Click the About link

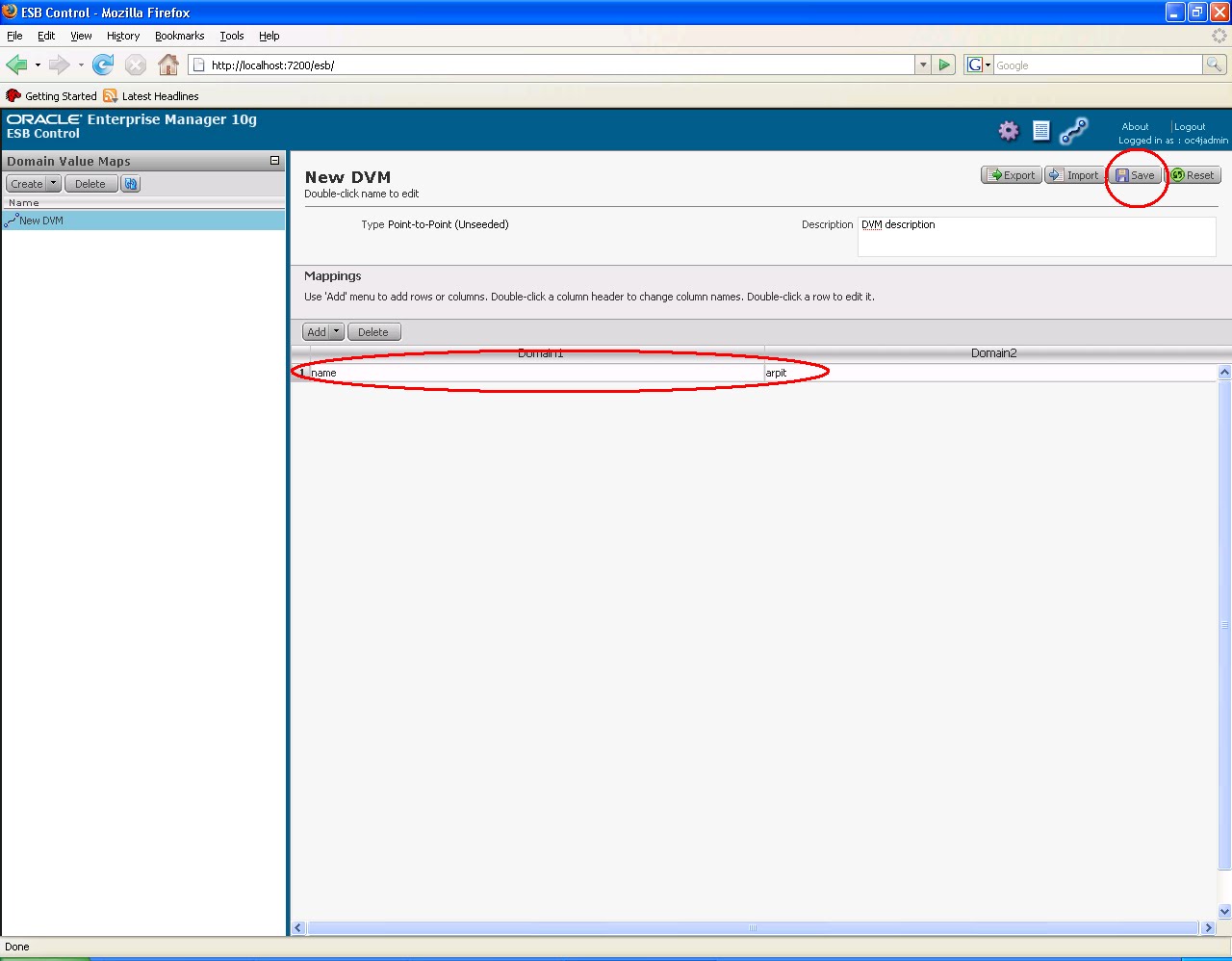(x=1135, y=126)
